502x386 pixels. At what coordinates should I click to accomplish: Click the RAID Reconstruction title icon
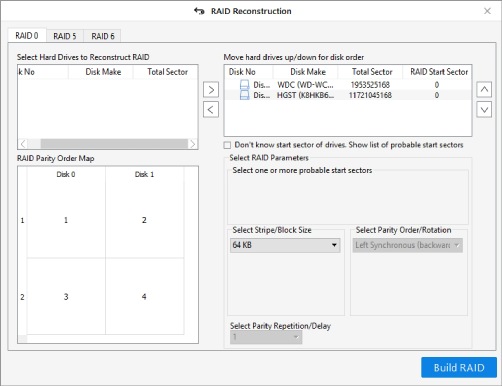[199, 11]
